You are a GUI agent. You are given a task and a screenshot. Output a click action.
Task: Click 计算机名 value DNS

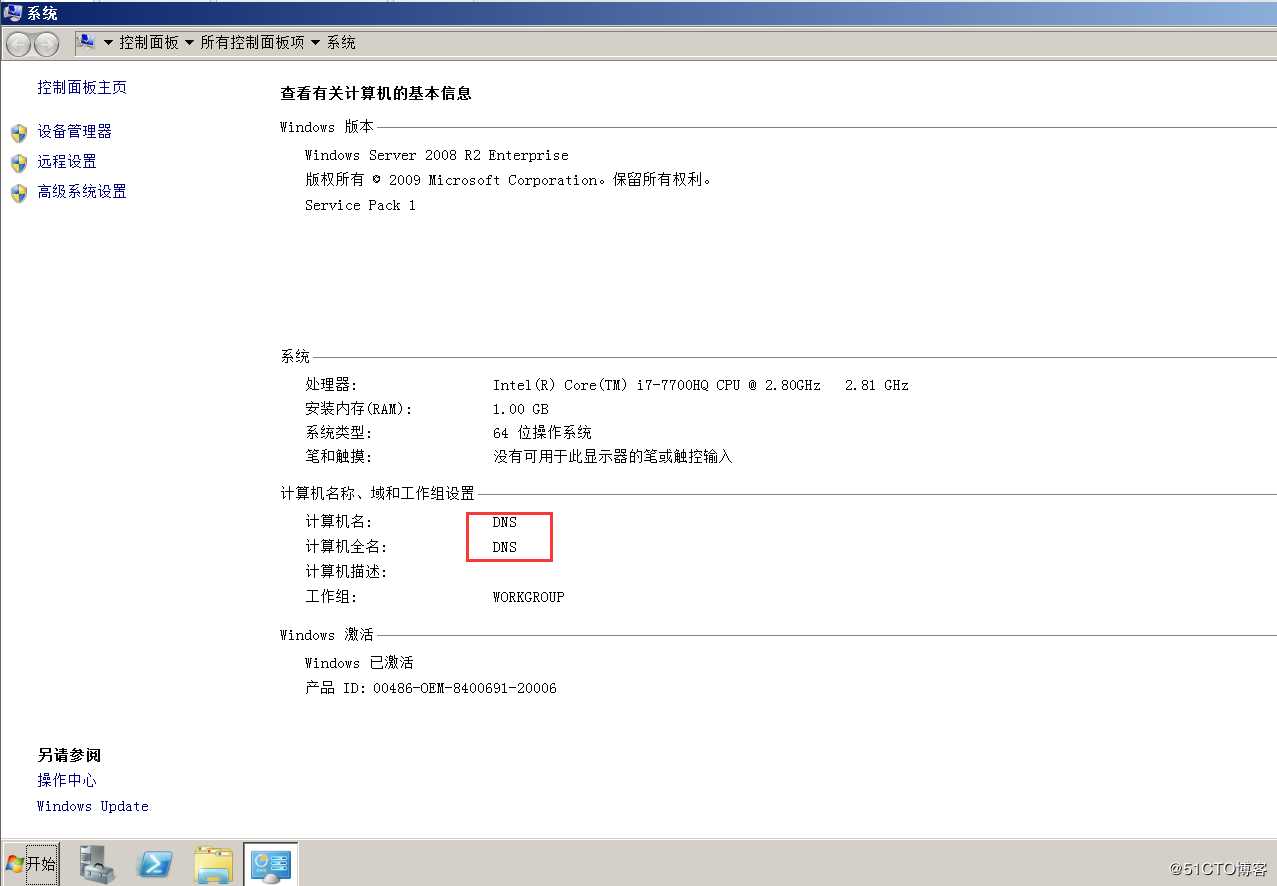coord(505,522)
